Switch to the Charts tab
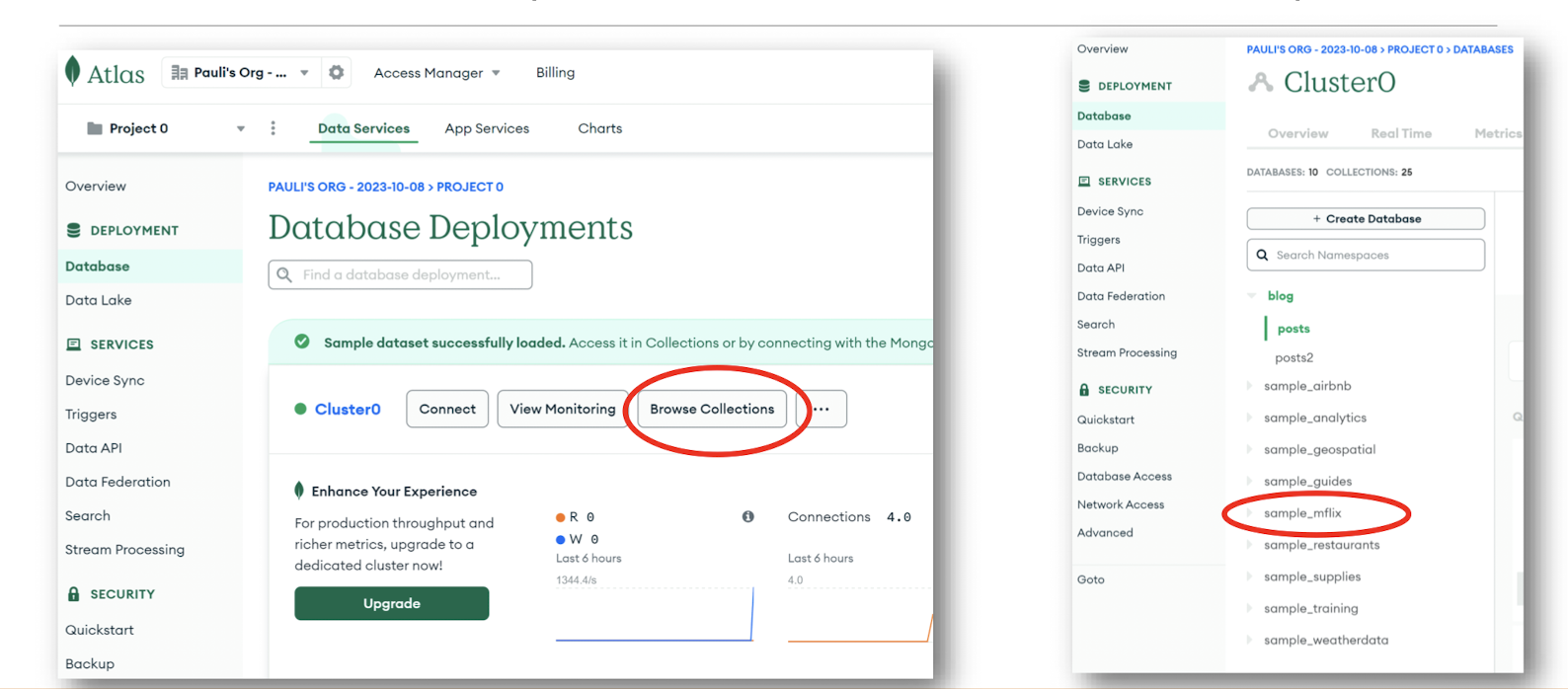 (x=599, y=128)
